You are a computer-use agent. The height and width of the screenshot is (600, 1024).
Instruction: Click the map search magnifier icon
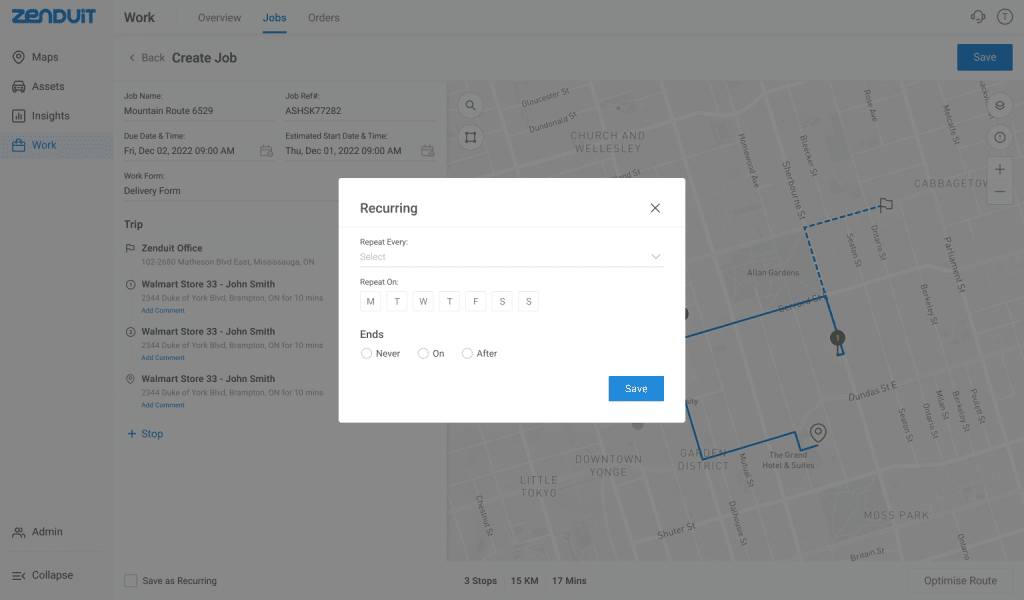pos(470,106)
